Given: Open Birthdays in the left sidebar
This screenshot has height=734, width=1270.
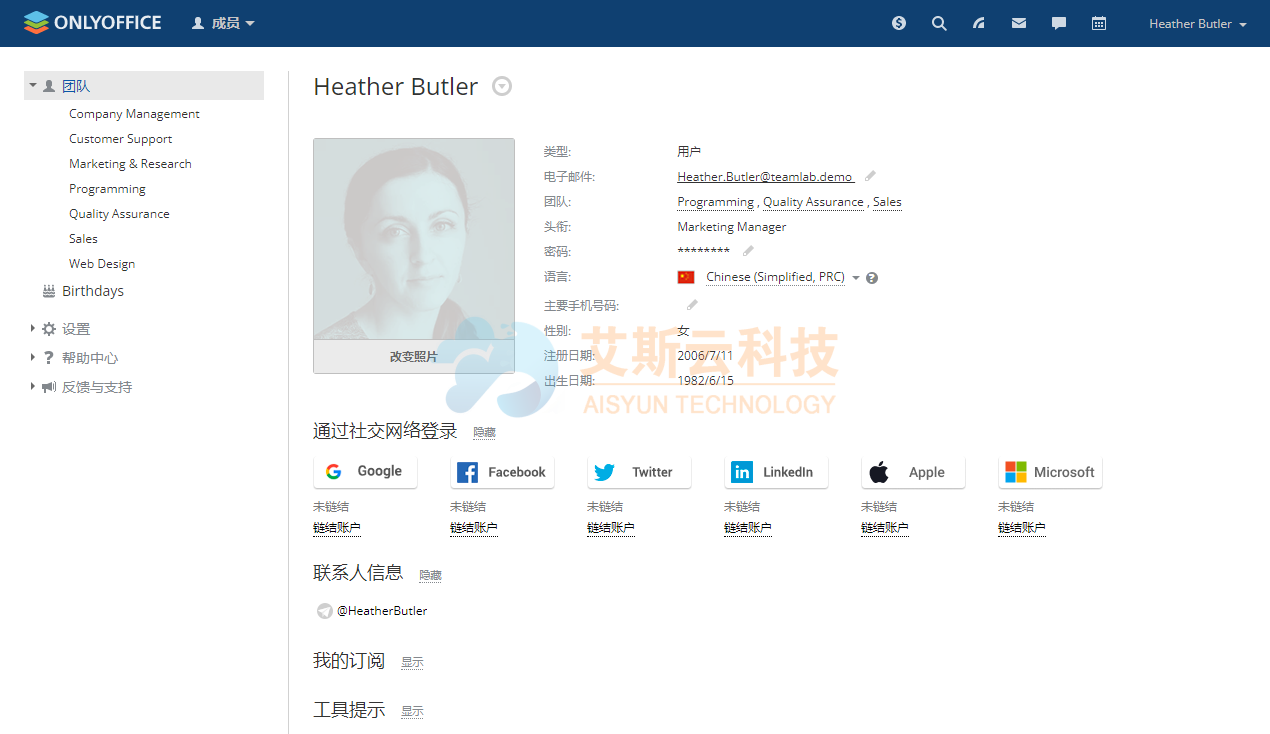Looking at the screenshot, I should click(x=92, y=291).
